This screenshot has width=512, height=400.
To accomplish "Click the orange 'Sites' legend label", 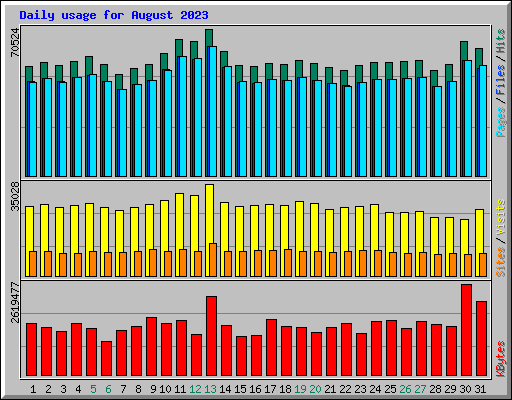I will pos(501,262).
